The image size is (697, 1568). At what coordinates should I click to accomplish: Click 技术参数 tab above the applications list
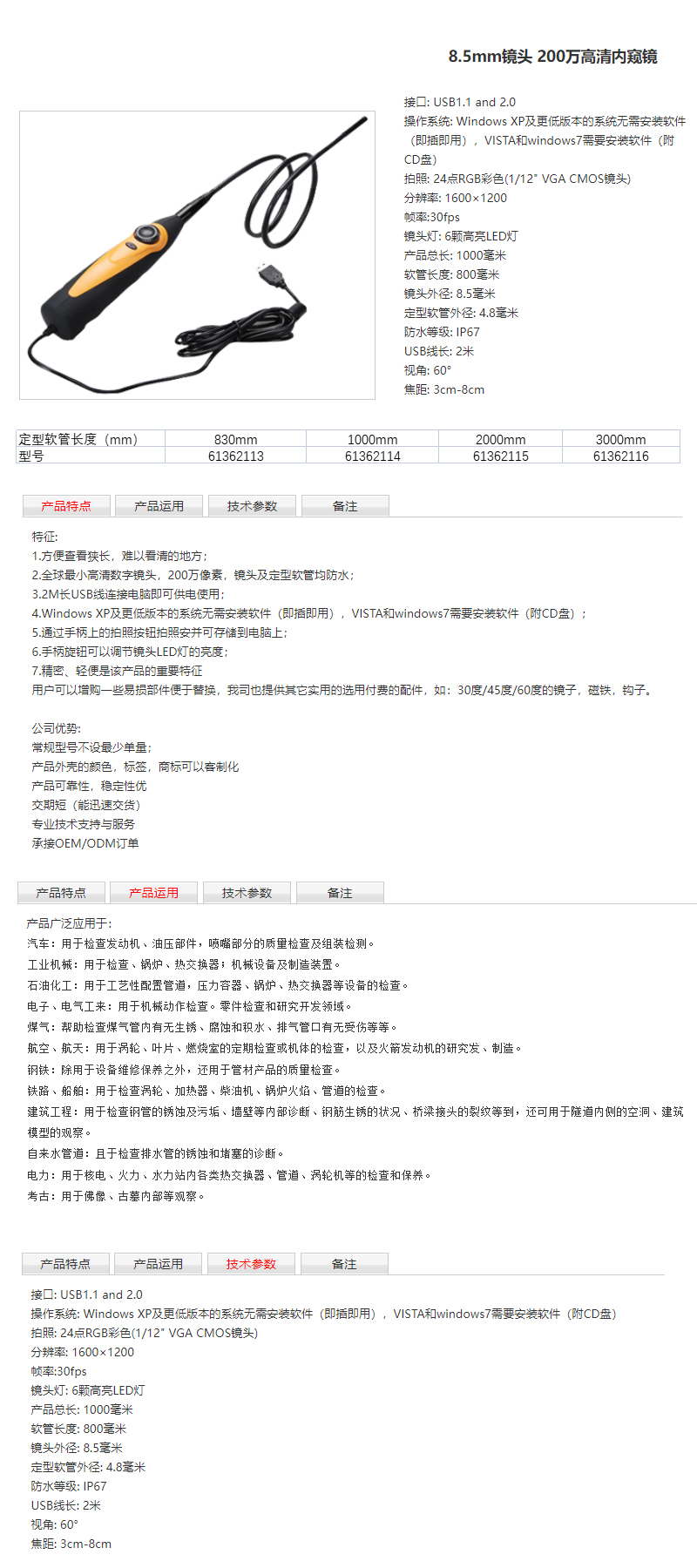pyautogui.click(x=247, y=893)
